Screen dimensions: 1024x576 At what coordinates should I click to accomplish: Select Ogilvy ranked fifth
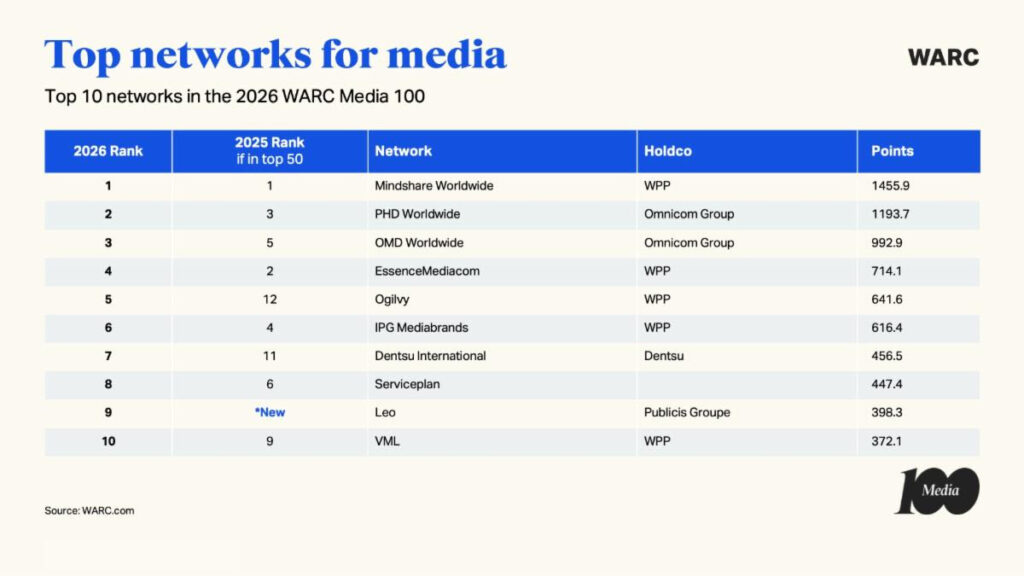(x=392, y=299)
